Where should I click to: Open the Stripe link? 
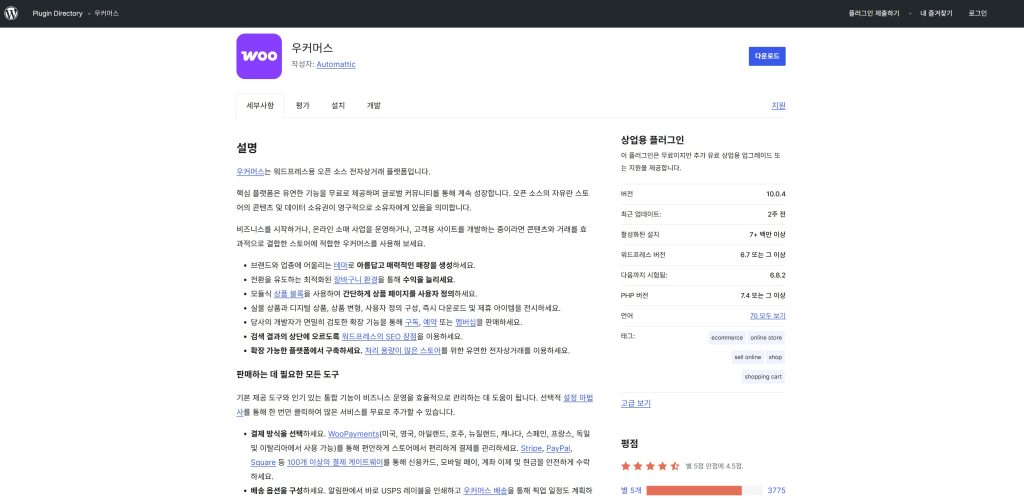click(530, 448)
